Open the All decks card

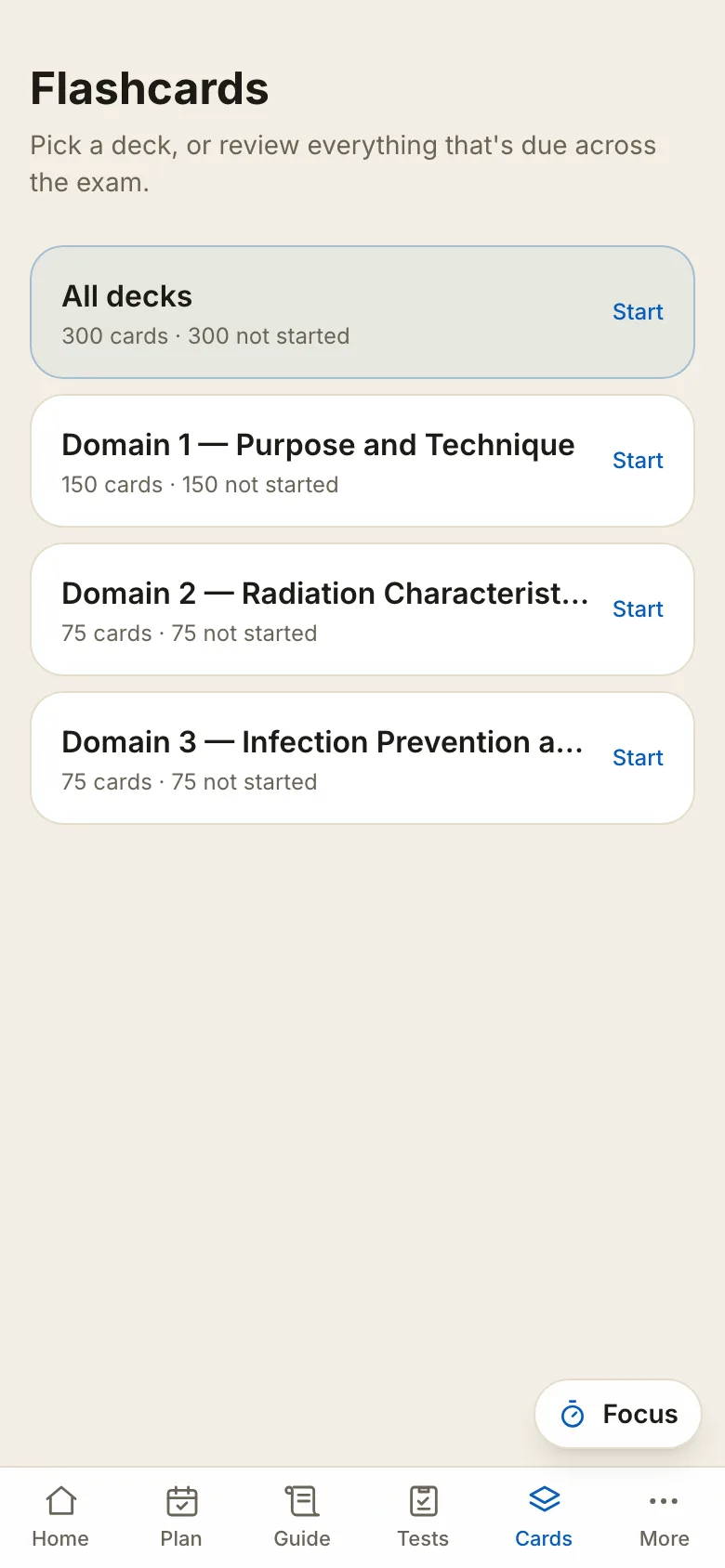click(x=362, y=312)
